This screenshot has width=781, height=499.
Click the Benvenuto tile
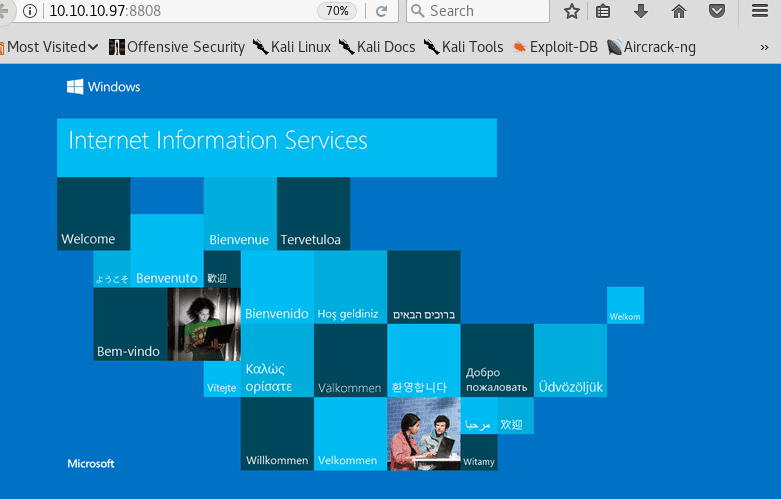point(167,250)
